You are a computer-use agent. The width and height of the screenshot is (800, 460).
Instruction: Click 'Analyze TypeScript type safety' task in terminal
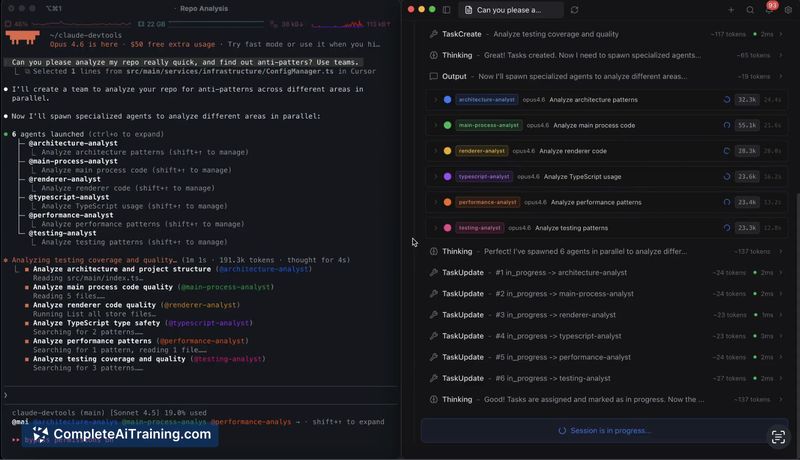(x=96, y=323)
